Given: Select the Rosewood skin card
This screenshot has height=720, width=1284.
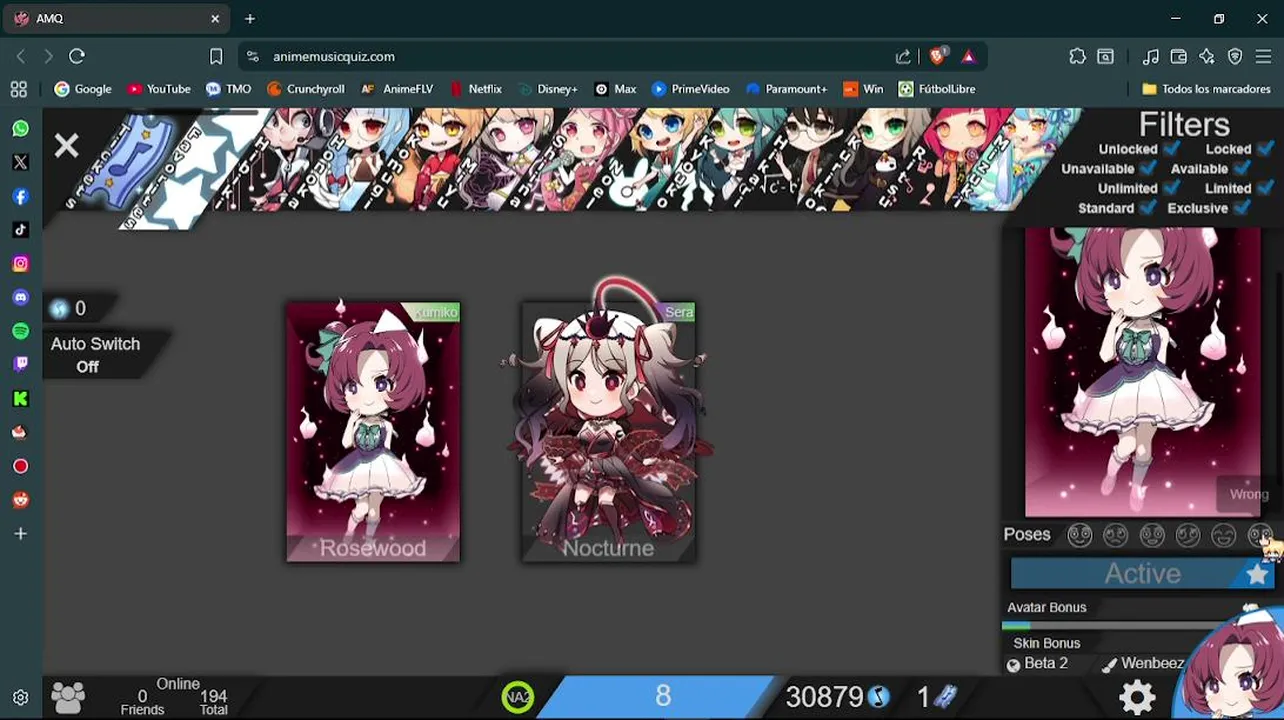Looking at the screenshot, I should tap(373, 432).
